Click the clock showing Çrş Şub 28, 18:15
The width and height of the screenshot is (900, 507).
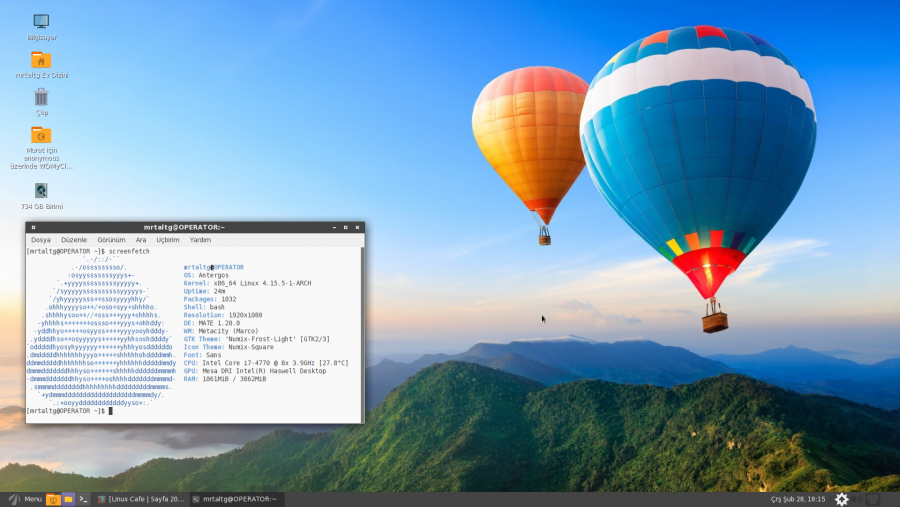pos(797,499)
